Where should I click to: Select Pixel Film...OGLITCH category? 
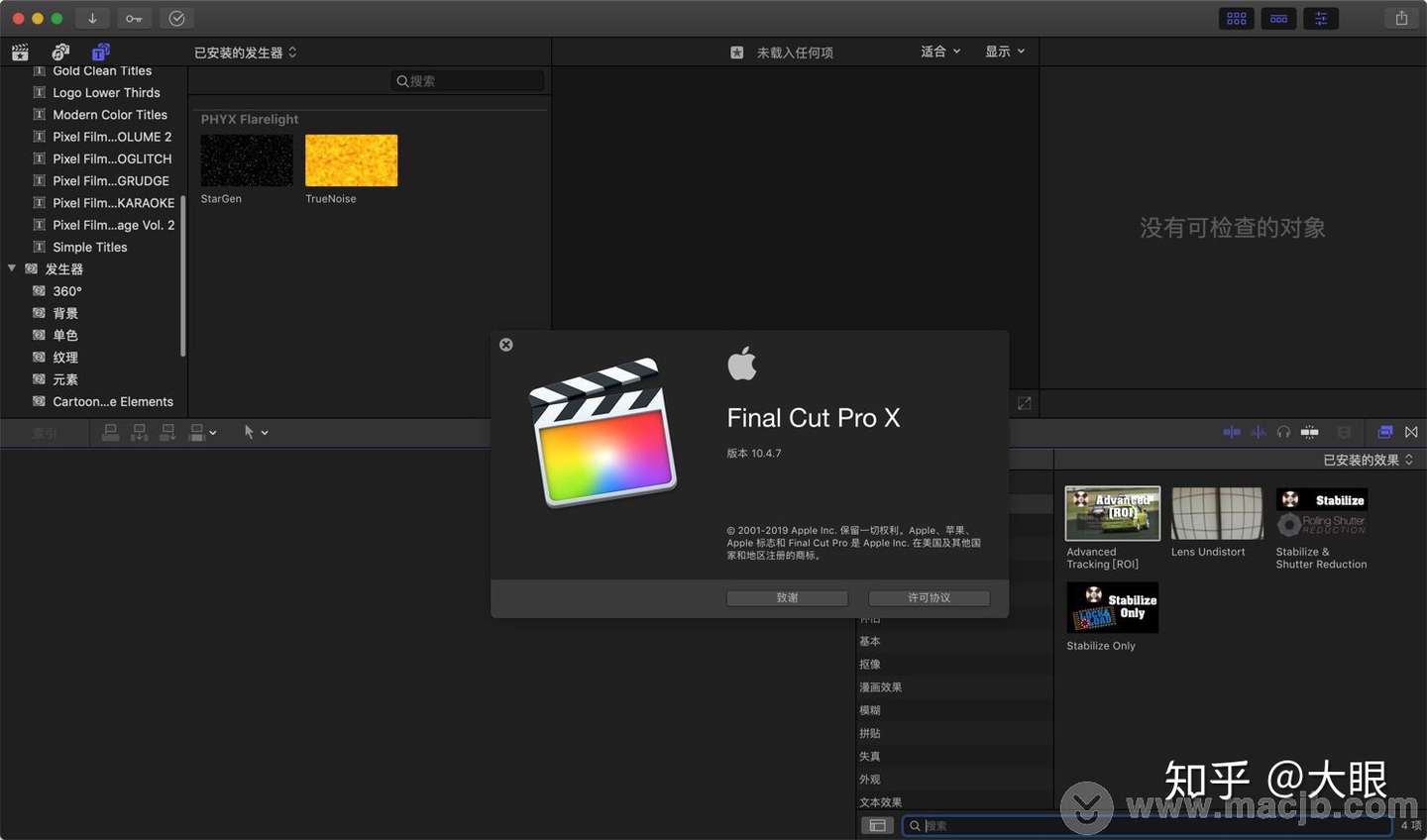[112, 158]
